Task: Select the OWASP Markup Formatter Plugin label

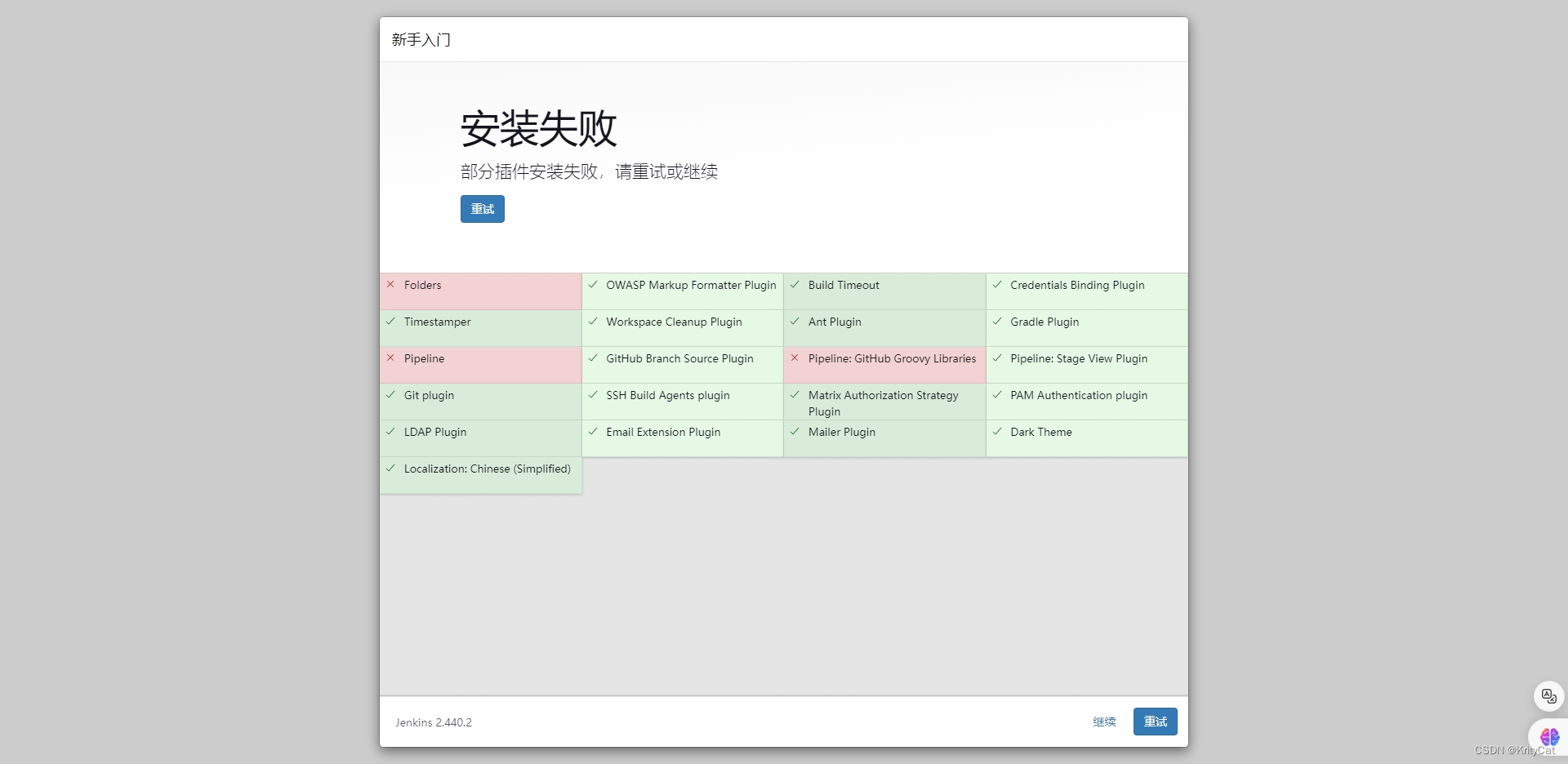Action: tap(691, 285)
